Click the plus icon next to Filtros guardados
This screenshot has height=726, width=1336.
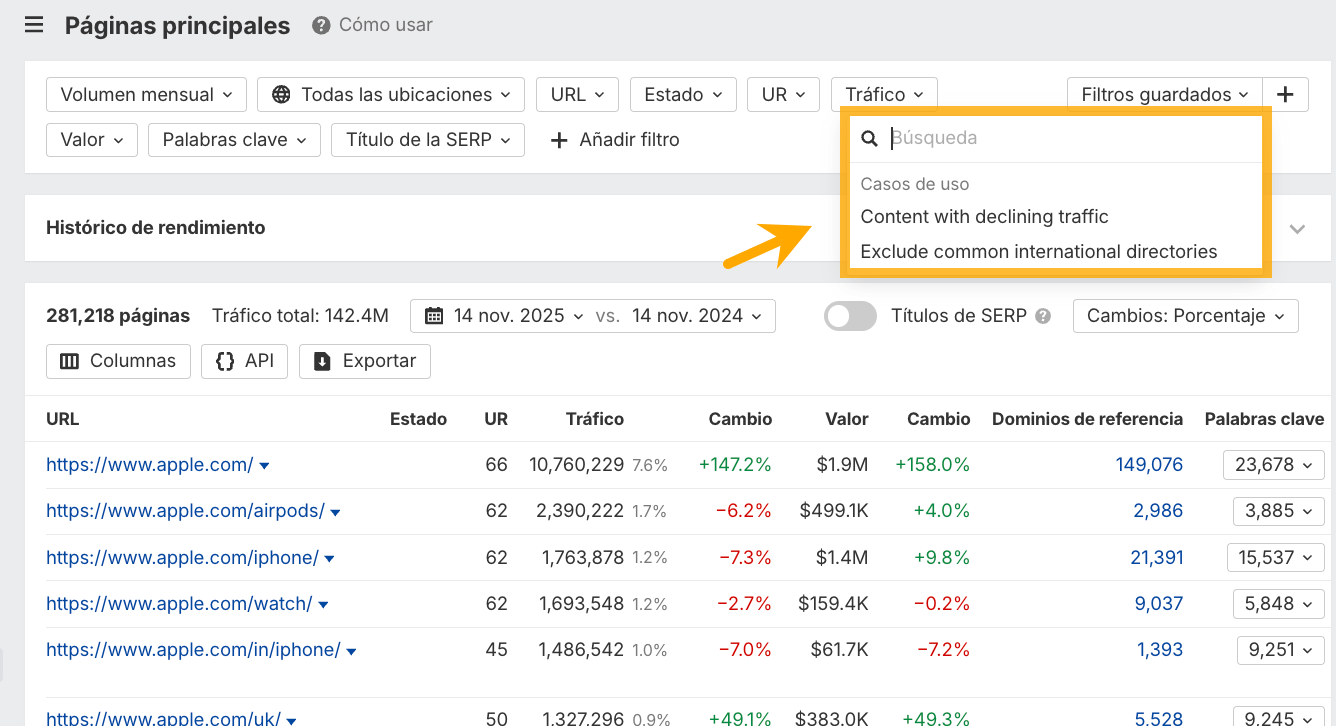tap(1285, 93)
